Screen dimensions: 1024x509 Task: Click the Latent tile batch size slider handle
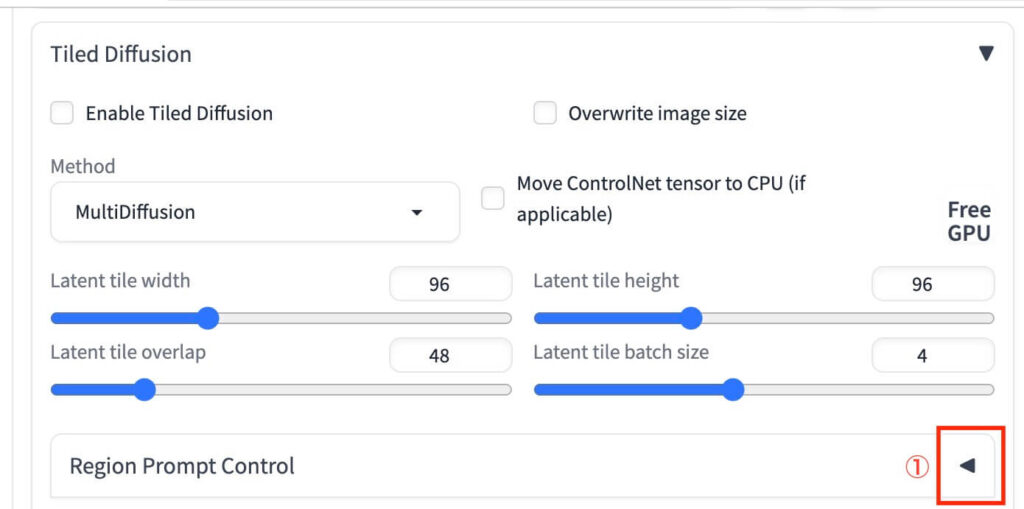[x=733, y=389]
